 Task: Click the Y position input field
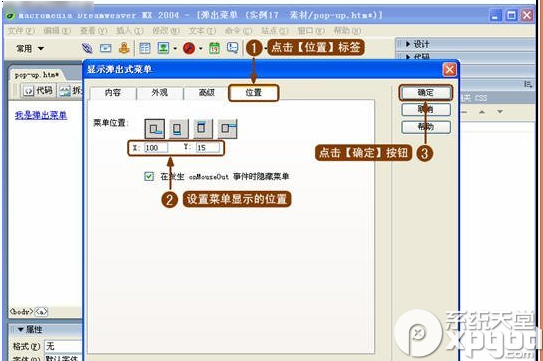208,148
